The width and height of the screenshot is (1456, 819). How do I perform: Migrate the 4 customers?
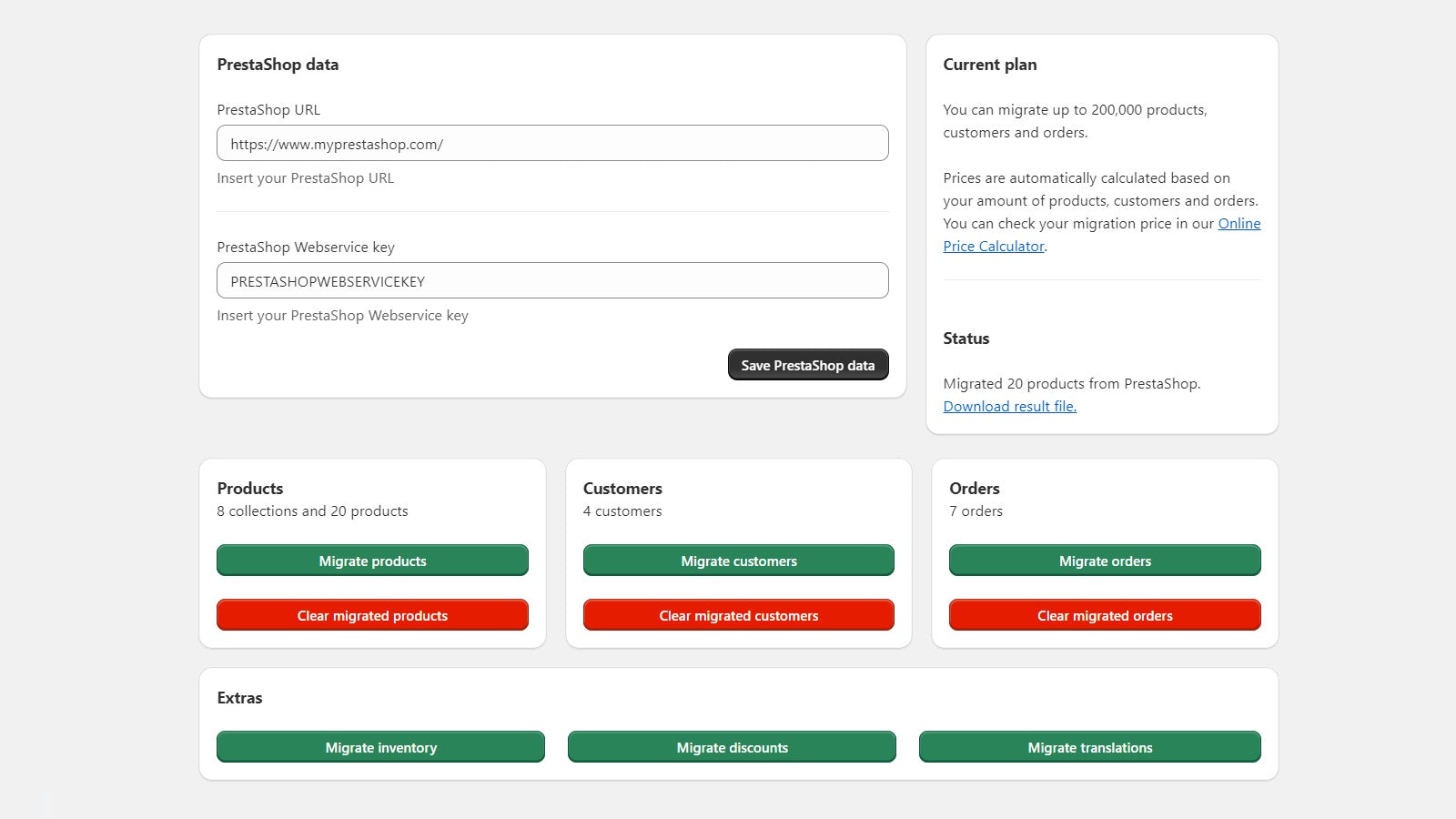coord(738,561)
